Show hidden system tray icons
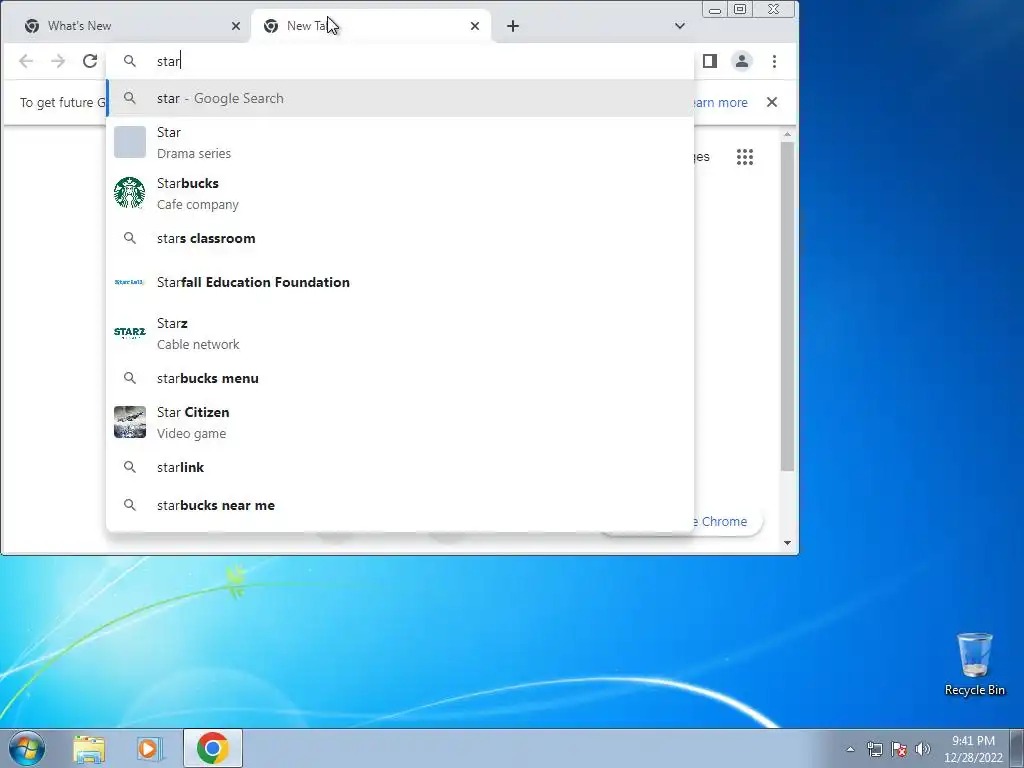 coord(850,749)
